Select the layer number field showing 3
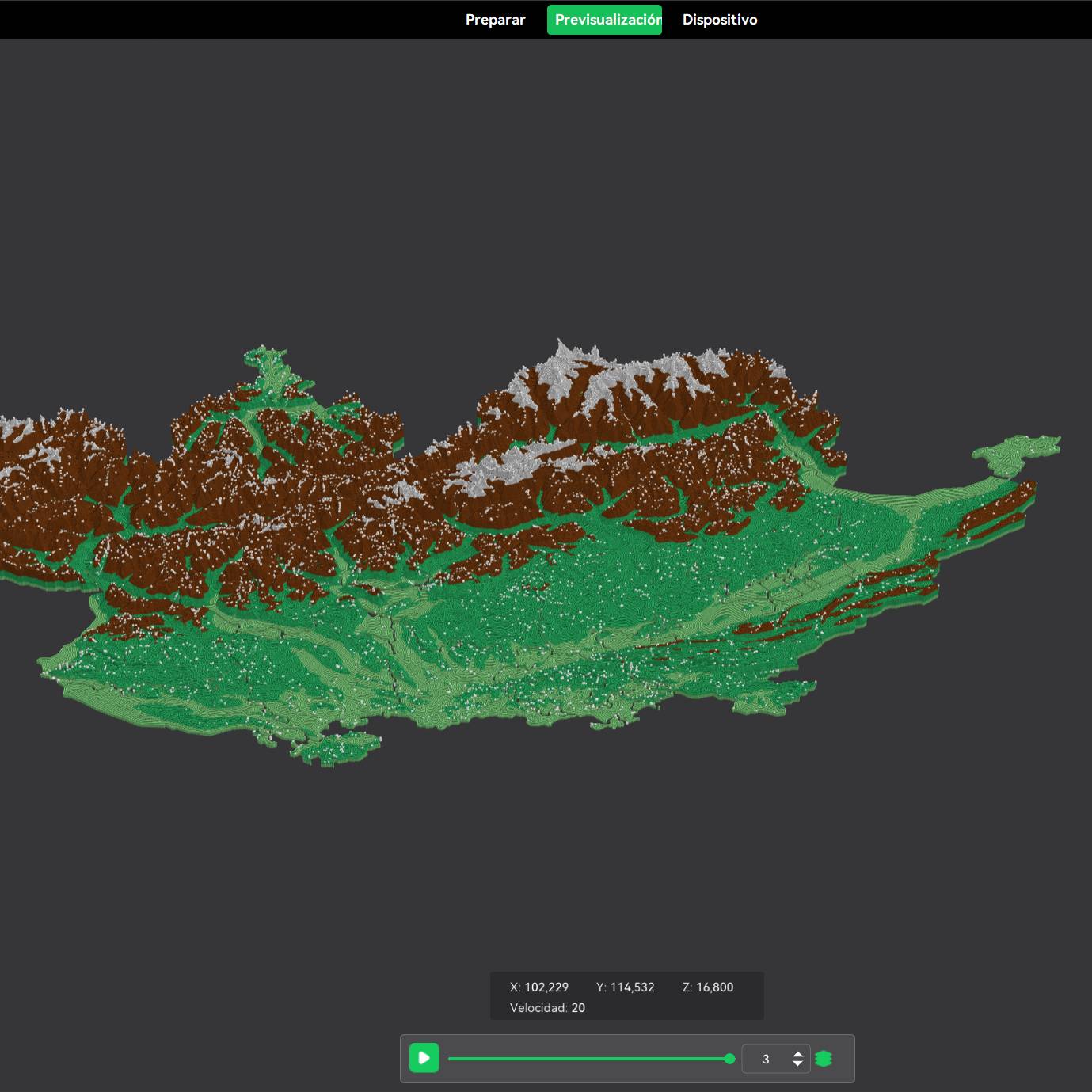 pyautogui.click(x=765, y=1057)
